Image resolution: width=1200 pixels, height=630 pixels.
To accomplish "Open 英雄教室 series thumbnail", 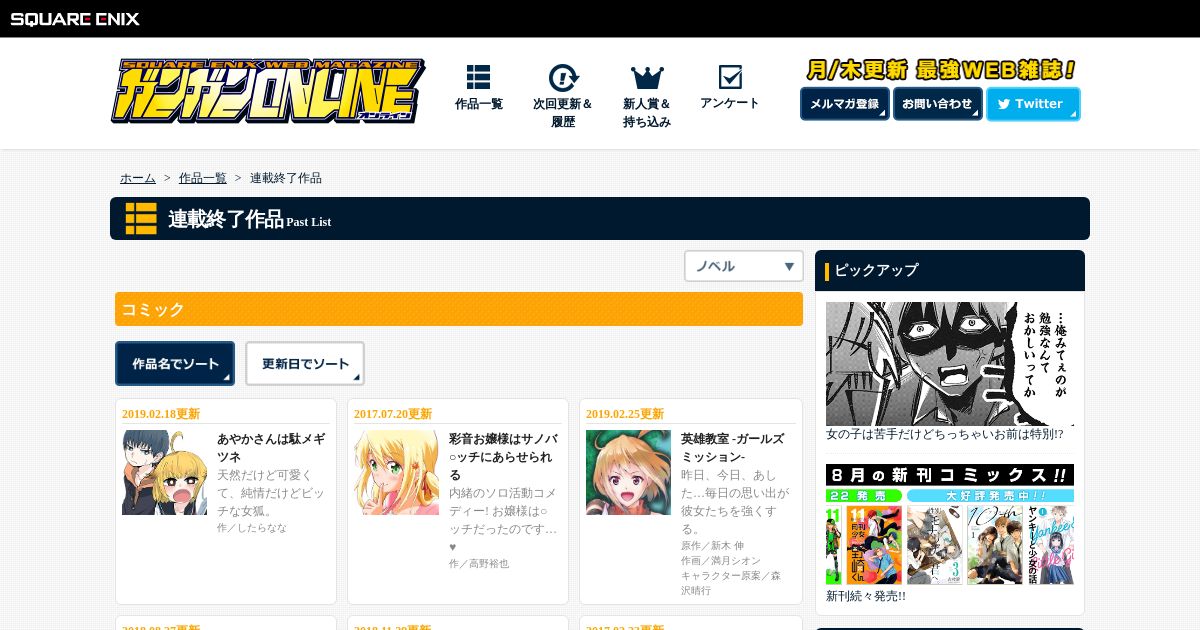I will 628,472.
